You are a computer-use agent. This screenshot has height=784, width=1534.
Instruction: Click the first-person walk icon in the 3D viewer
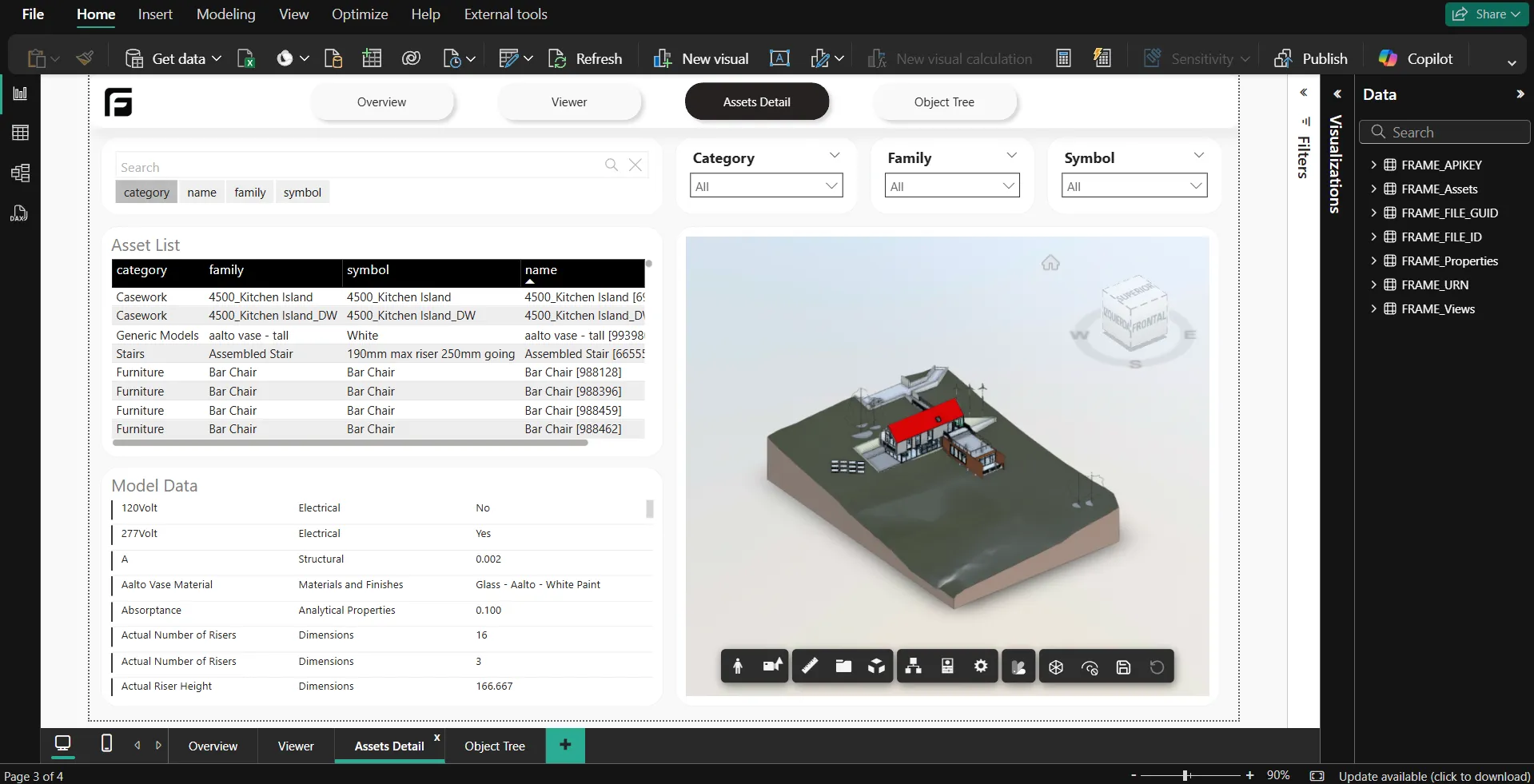[x=738, y=667]
